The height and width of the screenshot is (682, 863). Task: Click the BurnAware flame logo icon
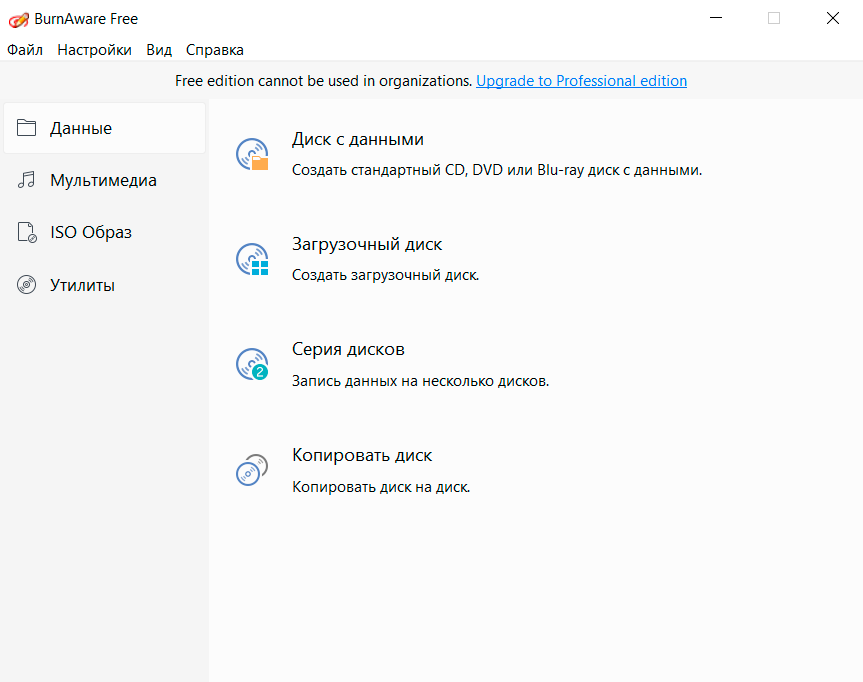[19, 20]
